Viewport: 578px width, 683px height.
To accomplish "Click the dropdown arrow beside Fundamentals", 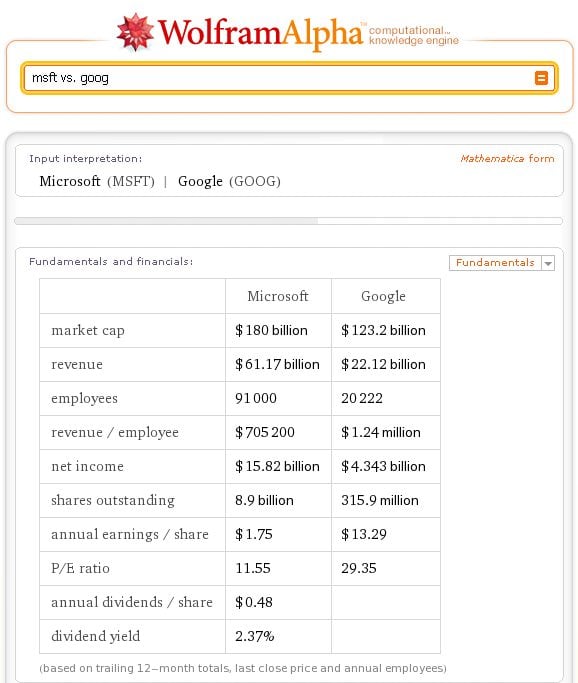I will pos(548,263).
